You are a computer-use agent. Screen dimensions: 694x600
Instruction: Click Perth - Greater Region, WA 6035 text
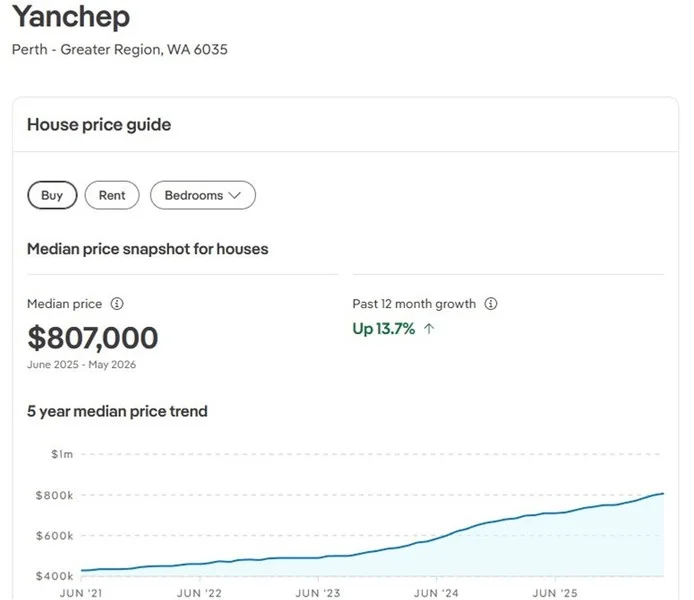[120, 49]
